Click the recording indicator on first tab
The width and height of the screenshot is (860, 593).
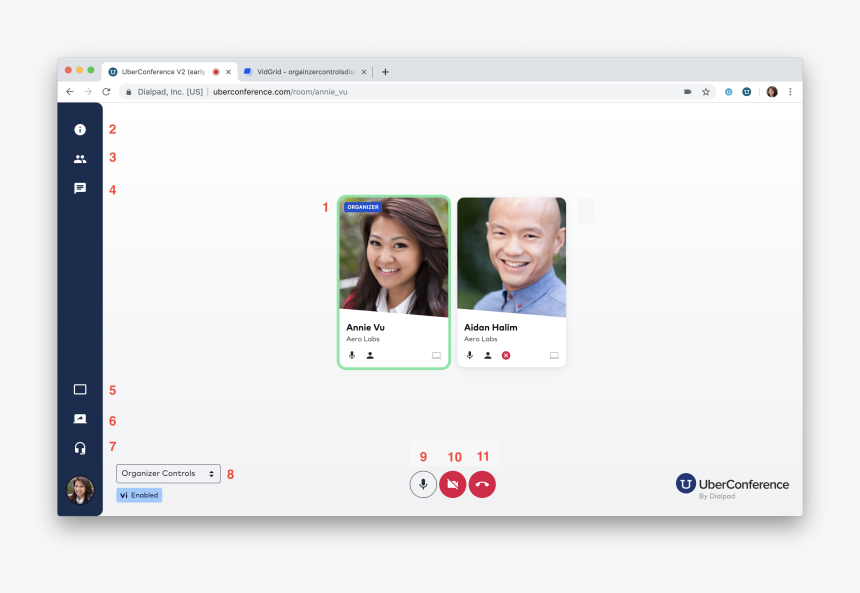216,72
